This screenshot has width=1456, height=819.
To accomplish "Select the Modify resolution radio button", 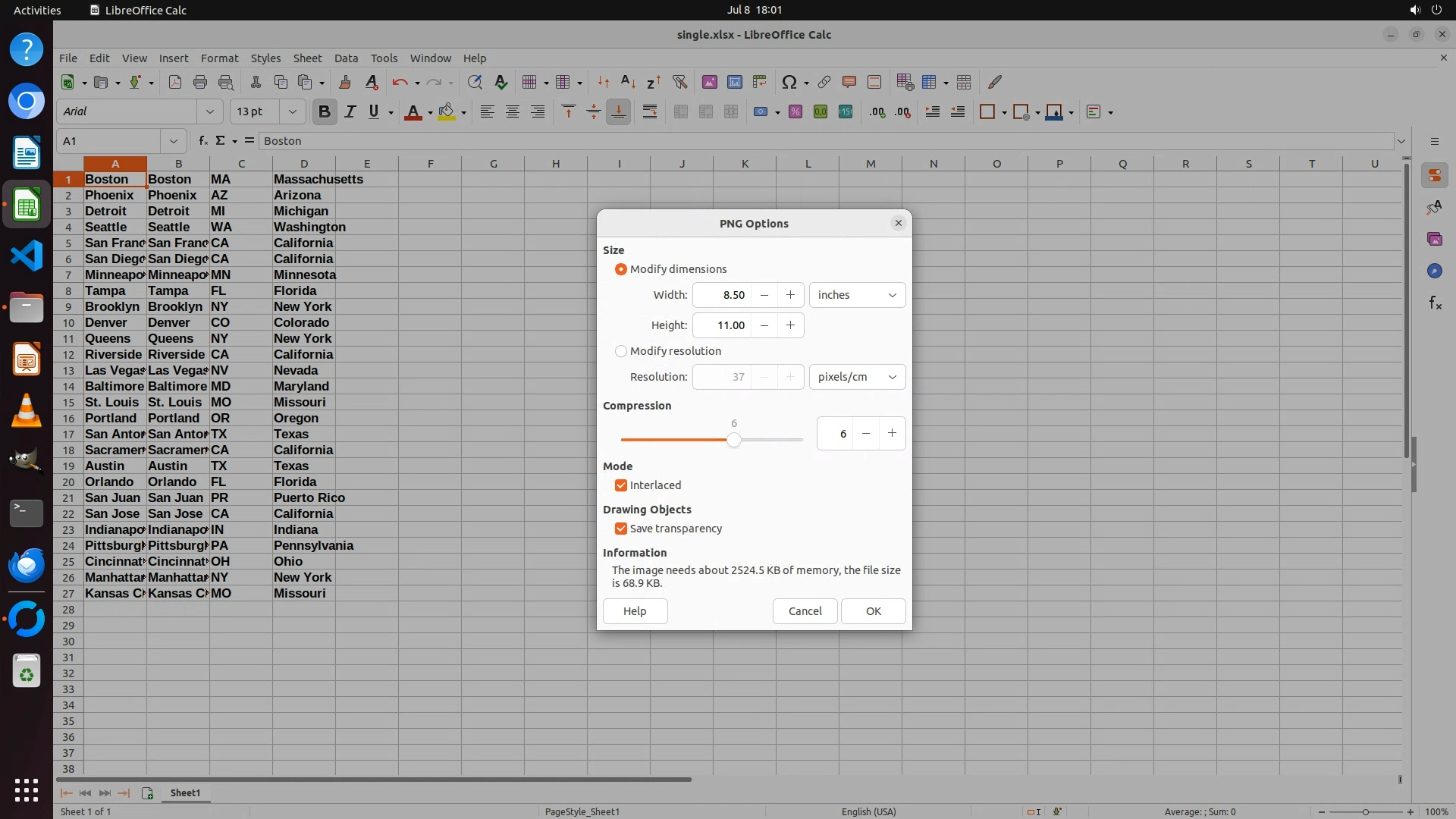I will coord(621,351).
